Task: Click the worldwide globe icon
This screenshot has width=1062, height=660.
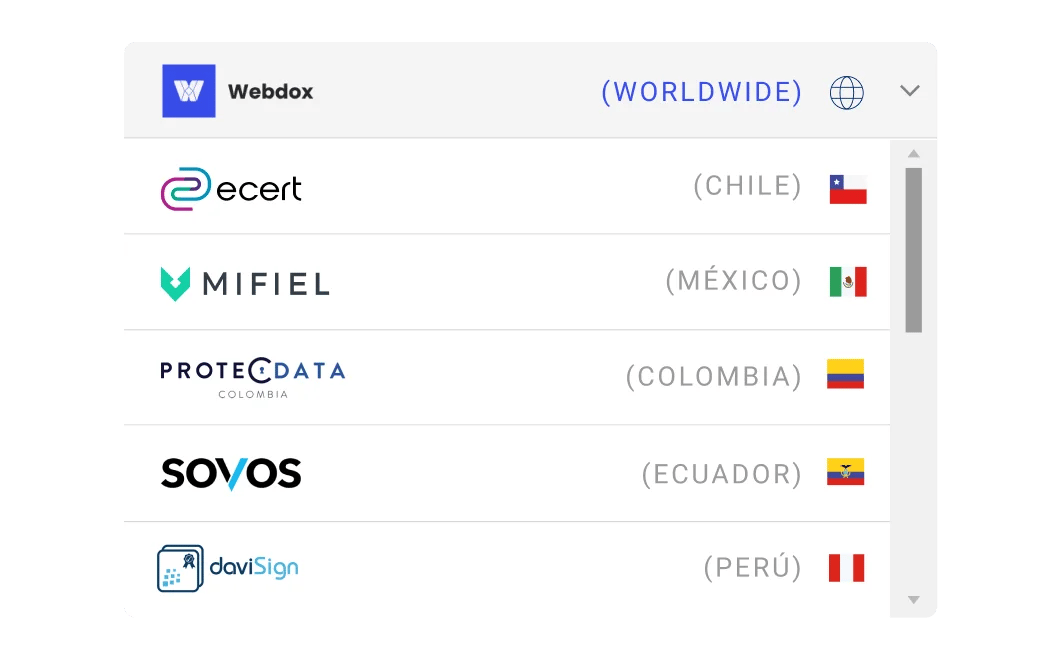Action: [x=847, y=92]
